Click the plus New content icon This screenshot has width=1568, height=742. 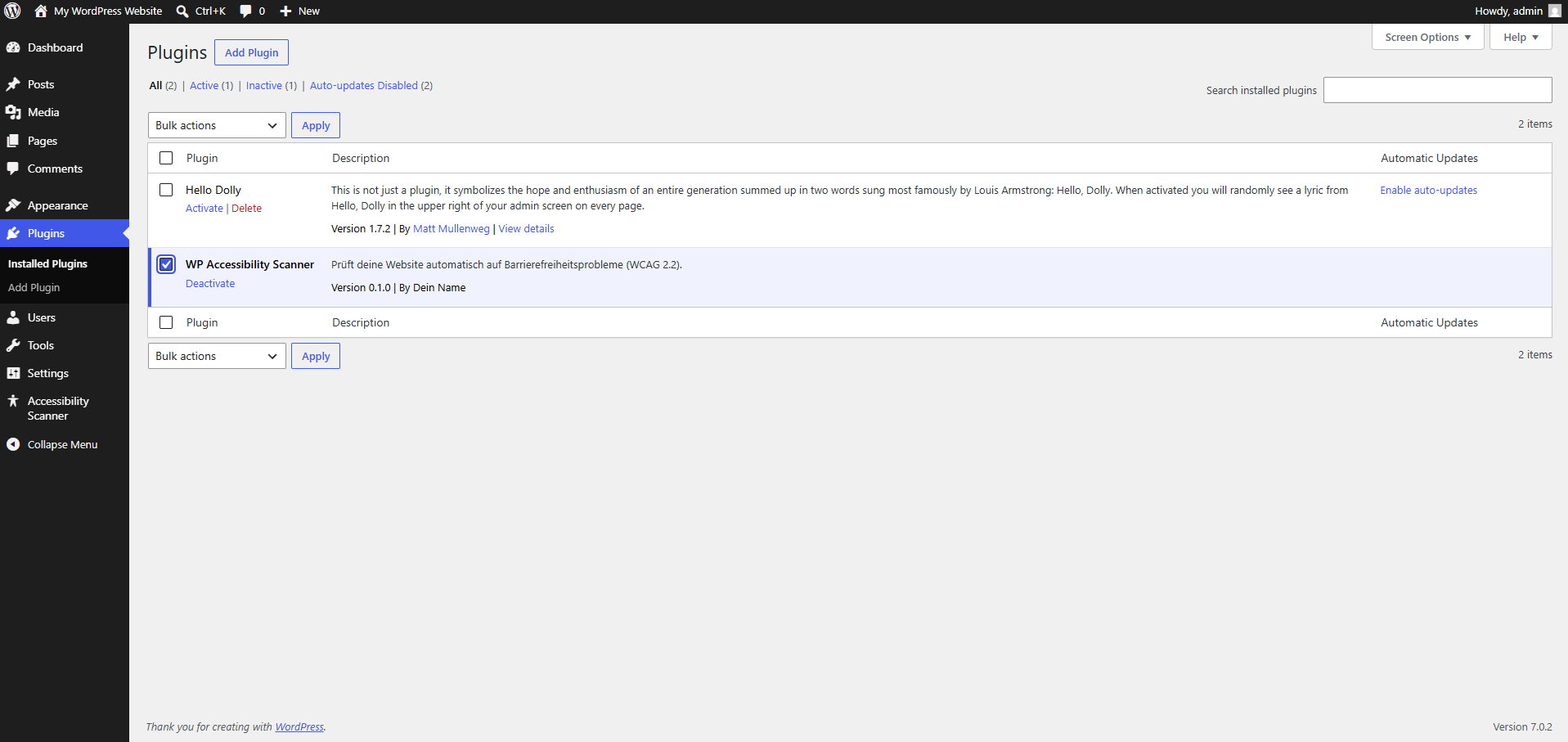coord(285,11)
